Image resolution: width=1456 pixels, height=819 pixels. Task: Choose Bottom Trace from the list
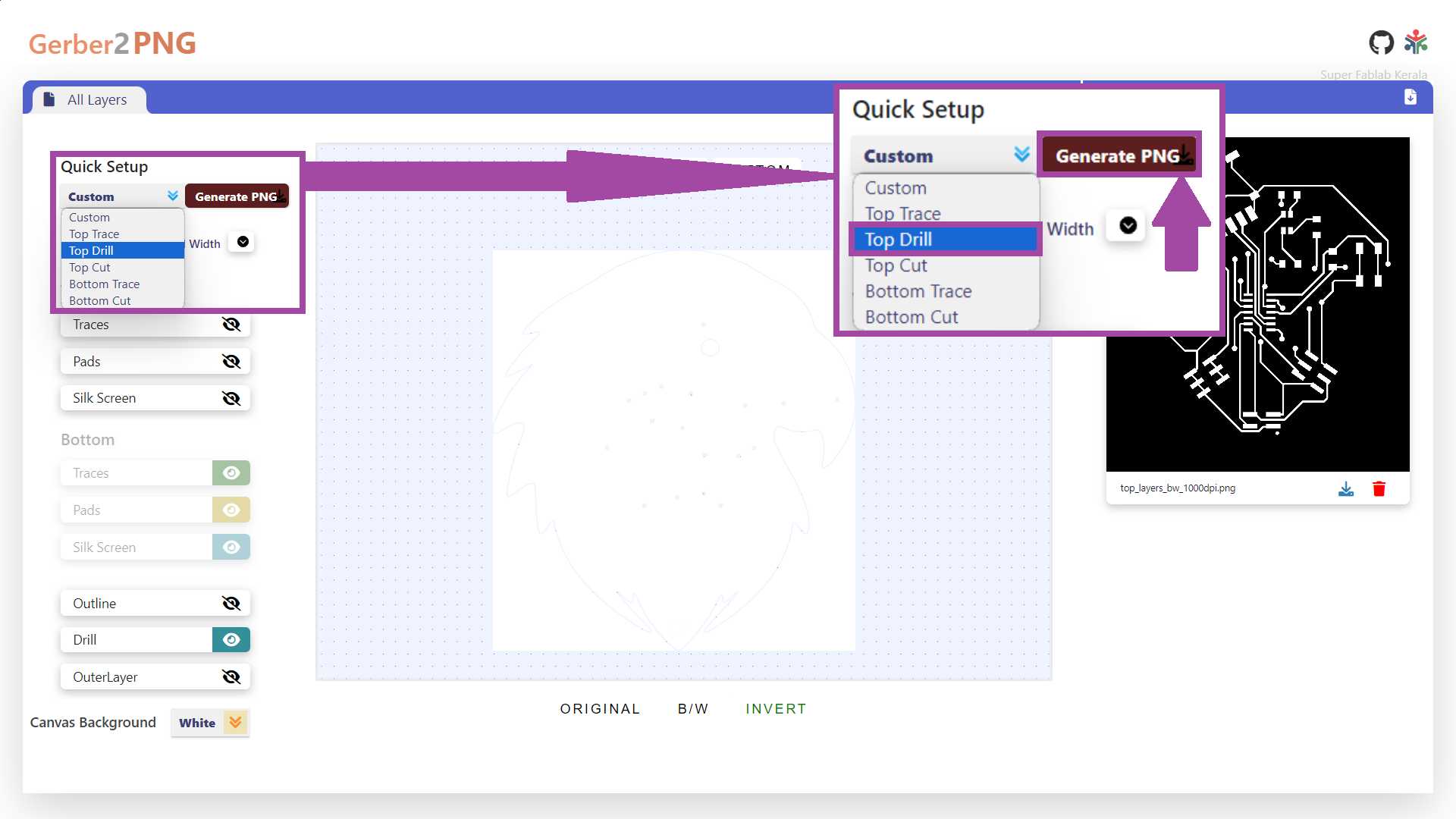click(x=105, y=284)
